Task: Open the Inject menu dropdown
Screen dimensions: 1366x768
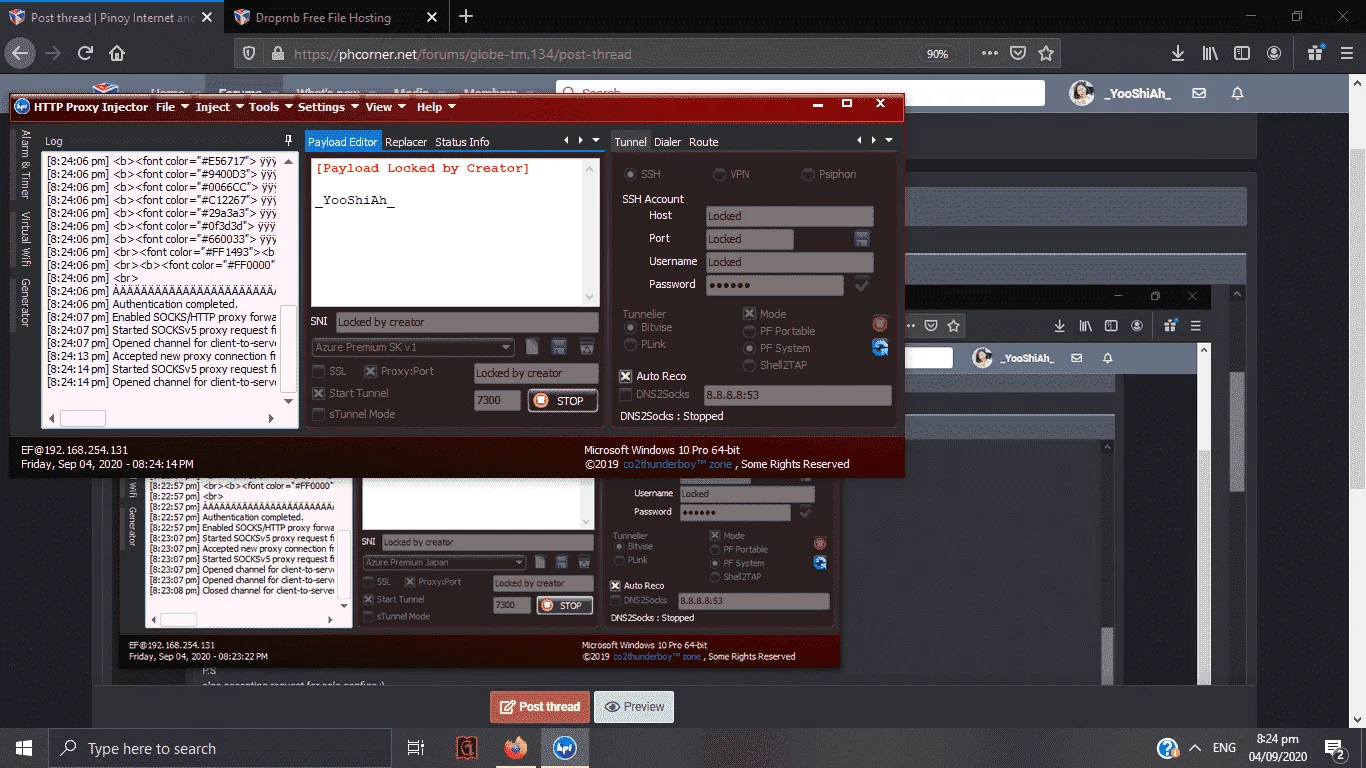Action: pyautogui.click(x=217, y=107)
